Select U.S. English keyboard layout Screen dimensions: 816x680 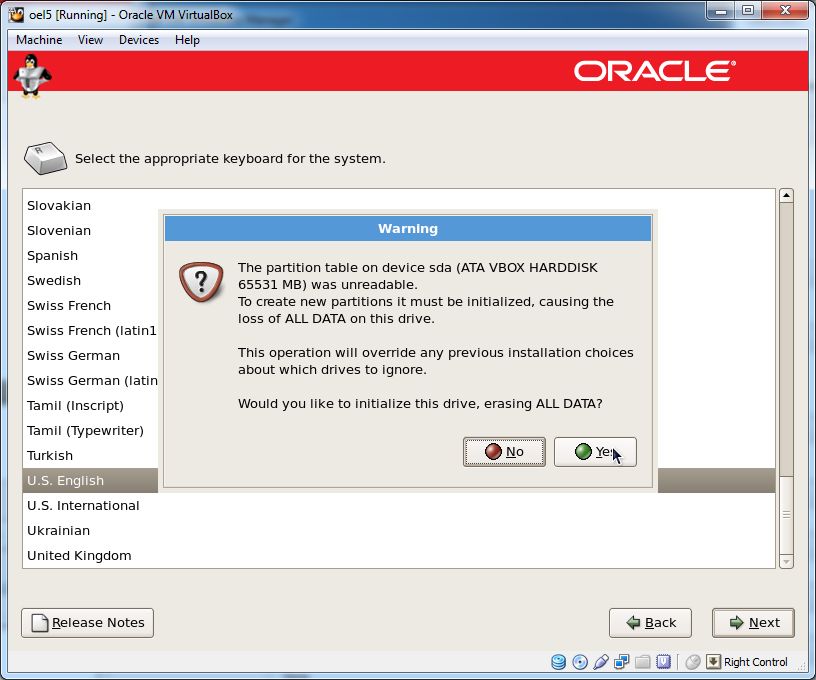(x=91, y=480)
